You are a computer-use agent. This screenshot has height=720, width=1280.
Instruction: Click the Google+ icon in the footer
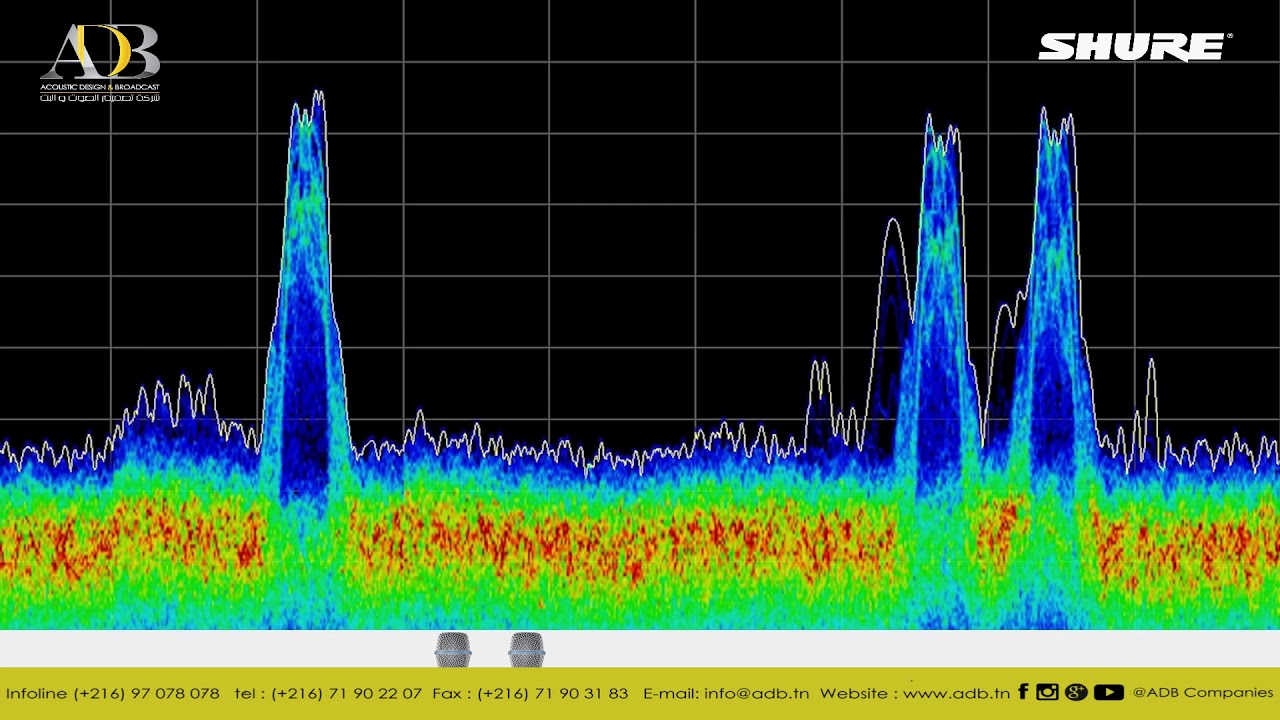point(1076,692)
